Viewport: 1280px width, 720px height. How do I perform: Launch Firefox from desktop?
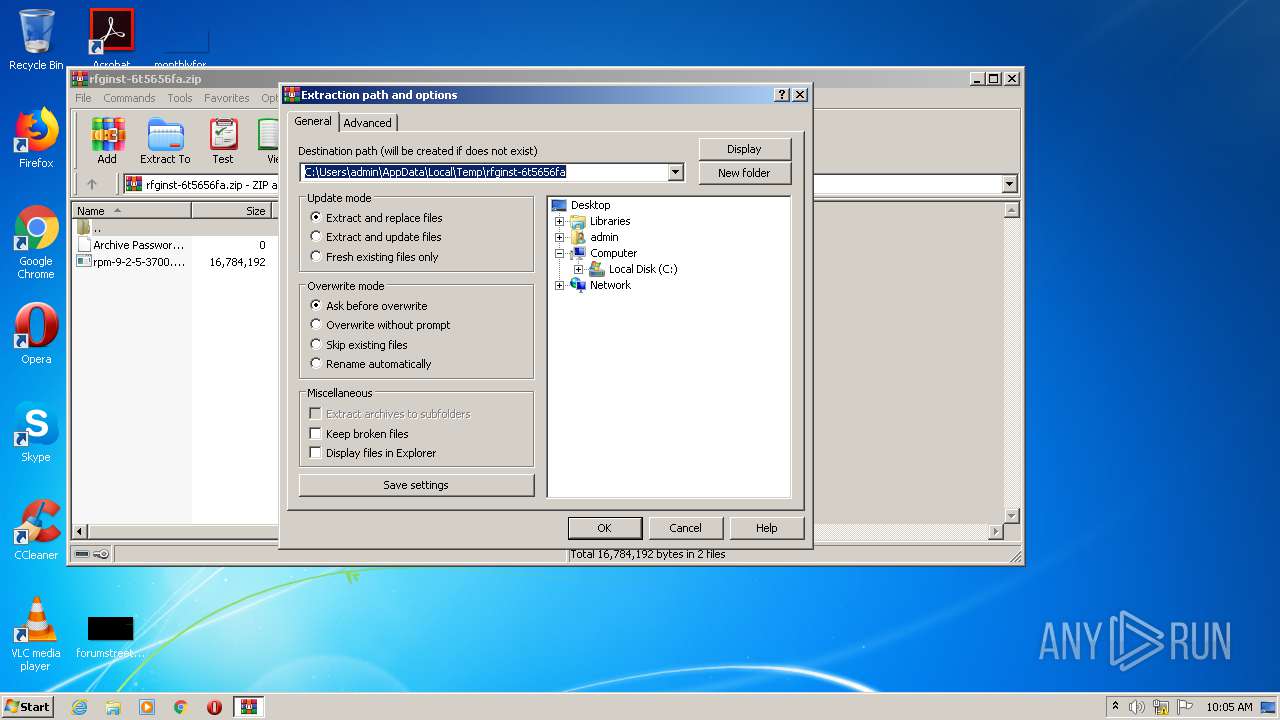[x=36, y=138]
